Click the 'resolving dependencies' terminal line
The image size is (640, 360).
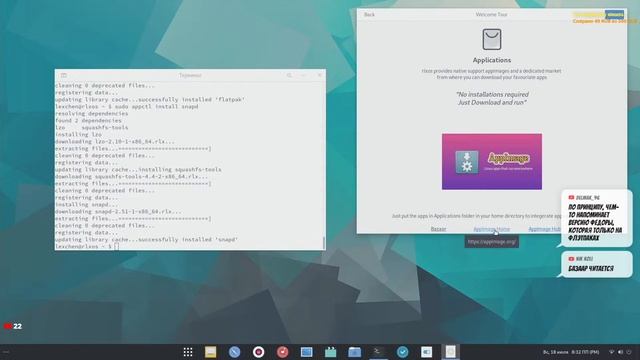(x=91, y=113)
